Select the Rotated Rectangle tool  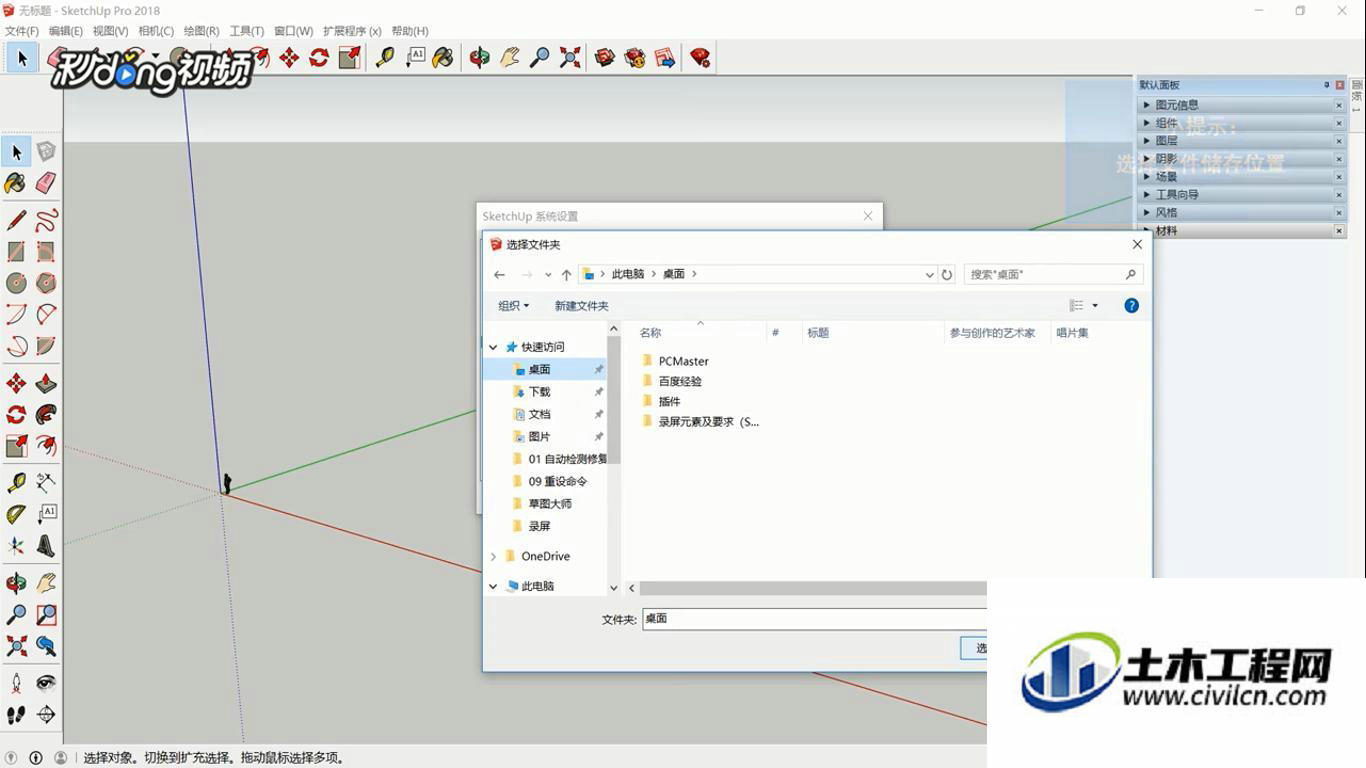point(46,252)
